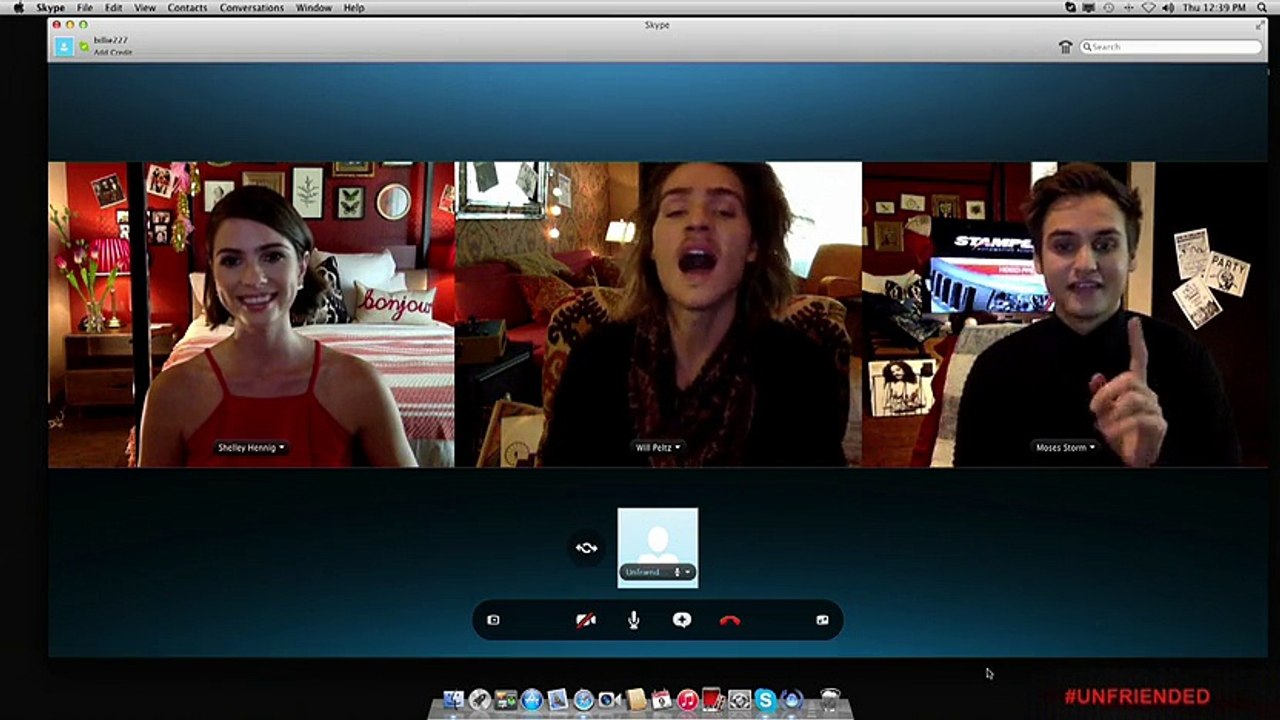This screenshot has height=720, width=1280.
Task: Open the online status green indicator
Action: pyautogui.click(x=84, y=46)
